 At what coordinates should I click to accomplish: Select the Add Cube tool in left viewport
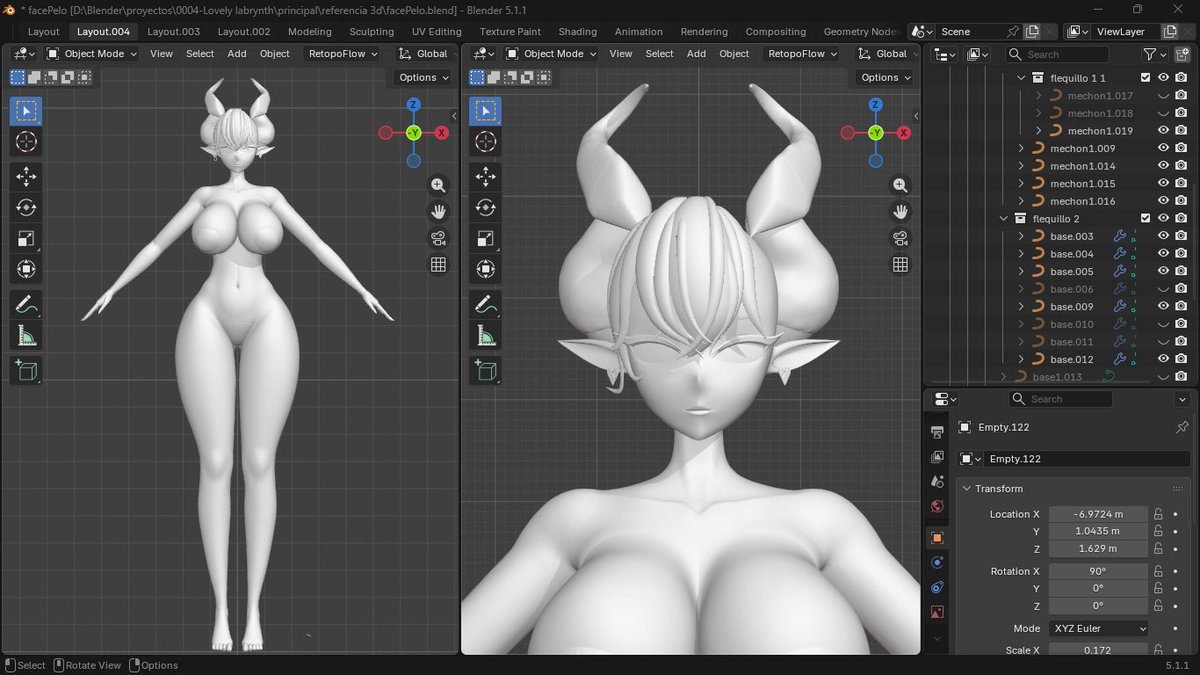(26, 370)
